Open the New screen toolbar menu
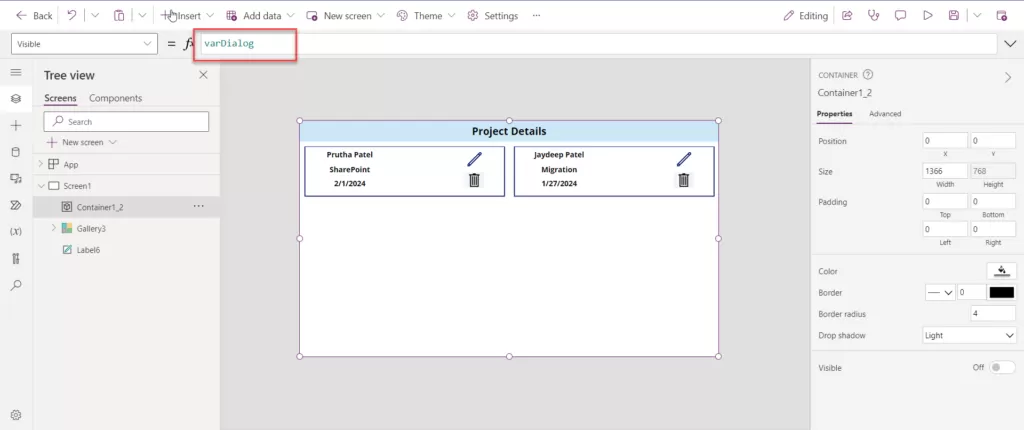 pos(345,16)
